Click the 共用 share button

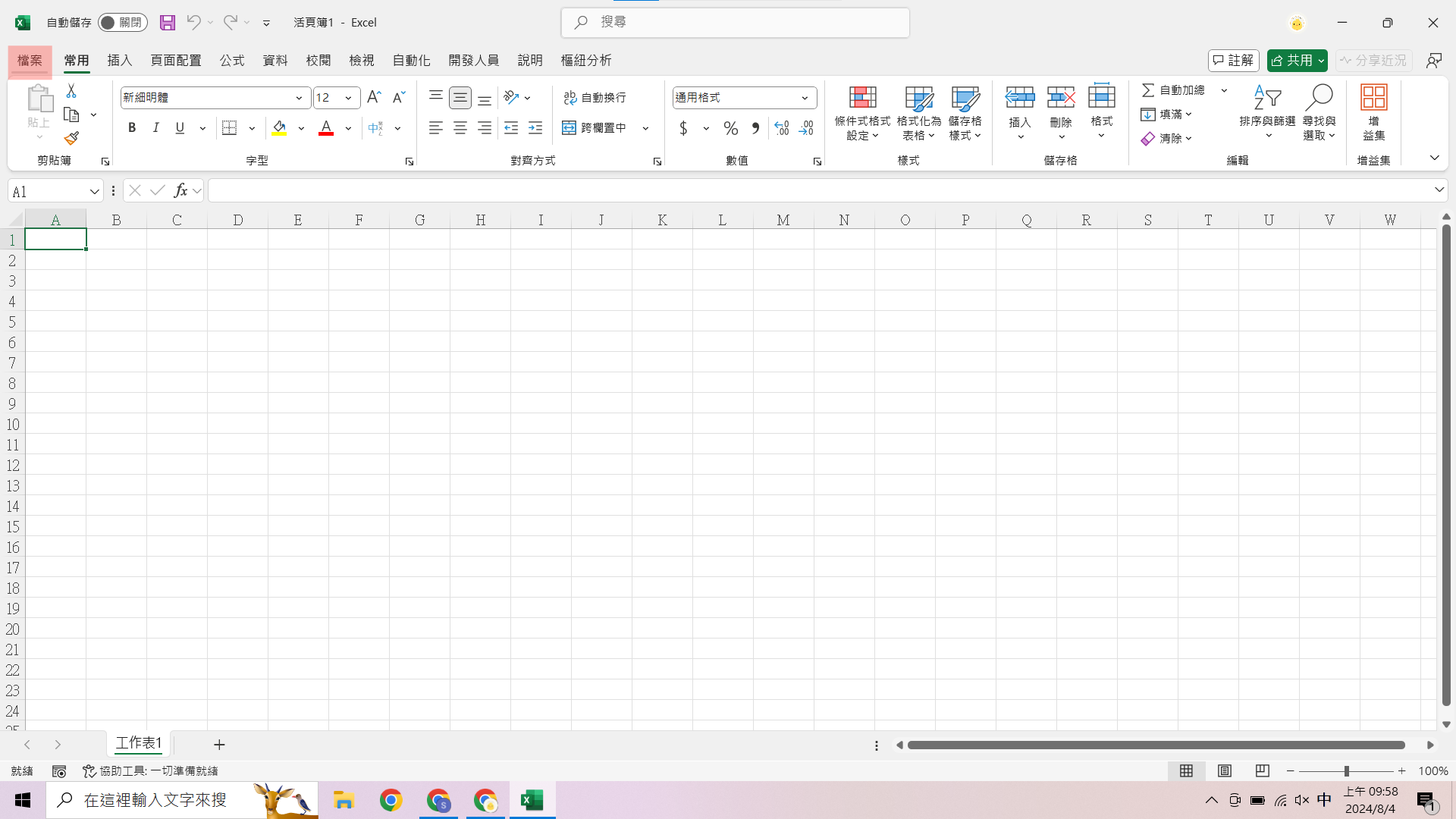pyautogui.click(x=1291, y=61)
